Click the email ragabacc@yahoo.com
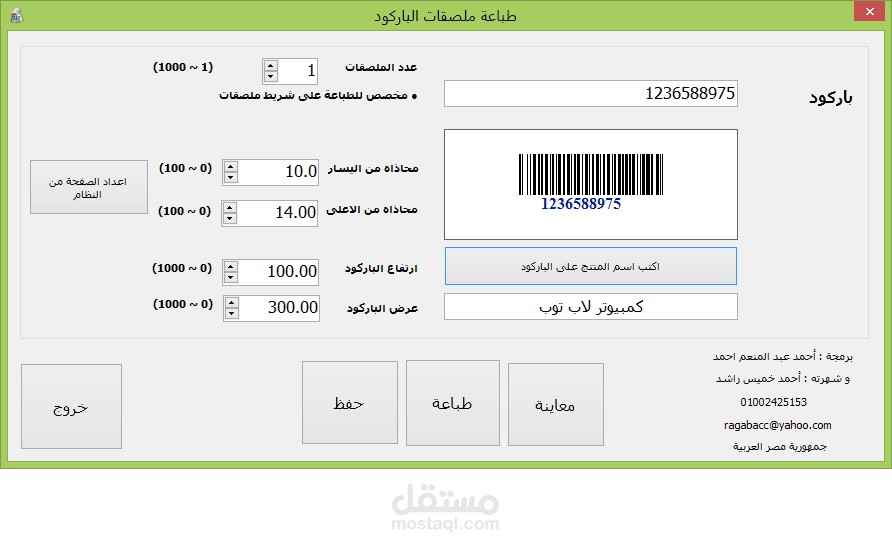 pyautogui.click(x=777, y=425)
